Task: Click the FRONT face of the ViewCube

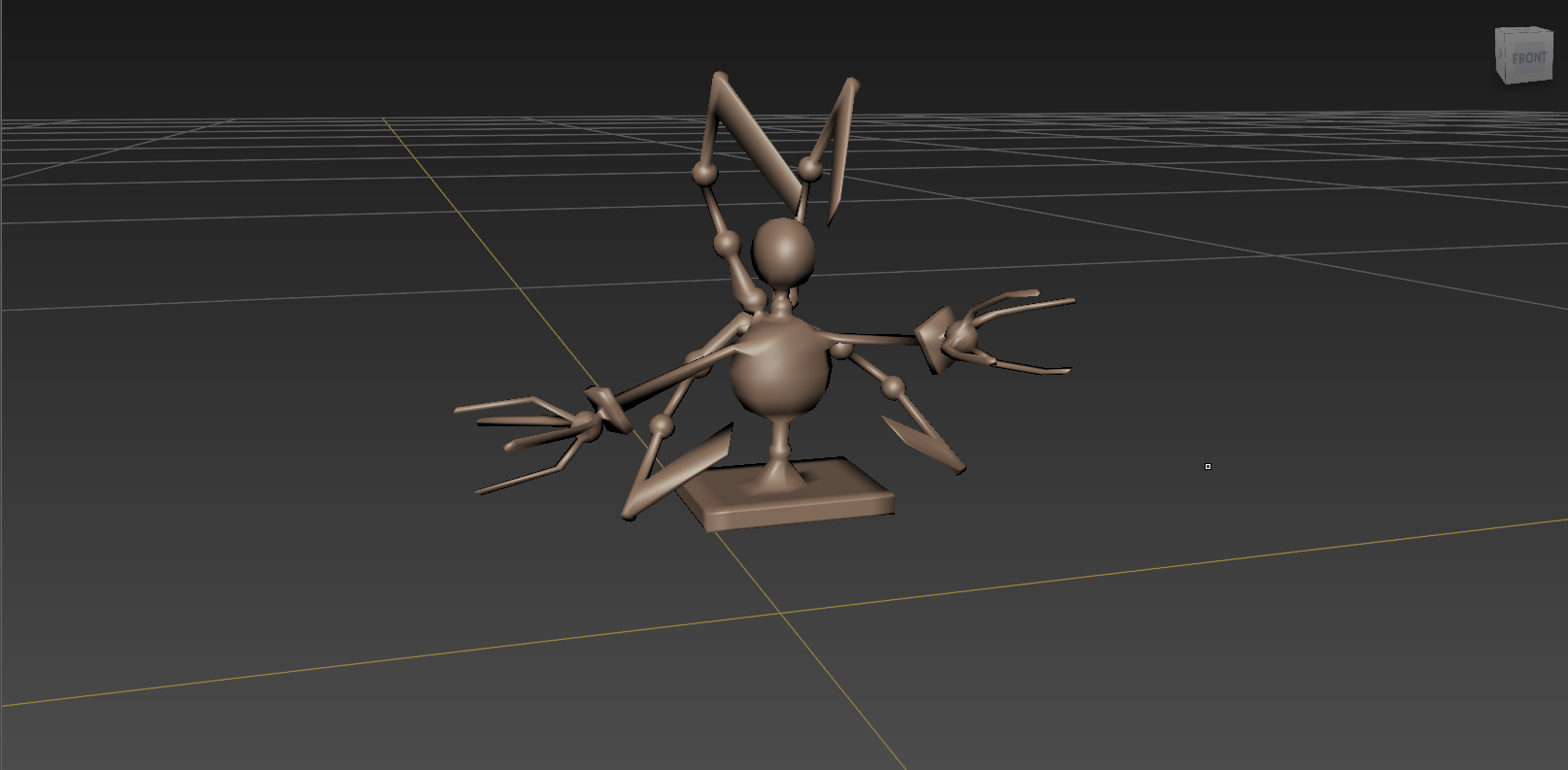Action: click(x=1528, y=59)
